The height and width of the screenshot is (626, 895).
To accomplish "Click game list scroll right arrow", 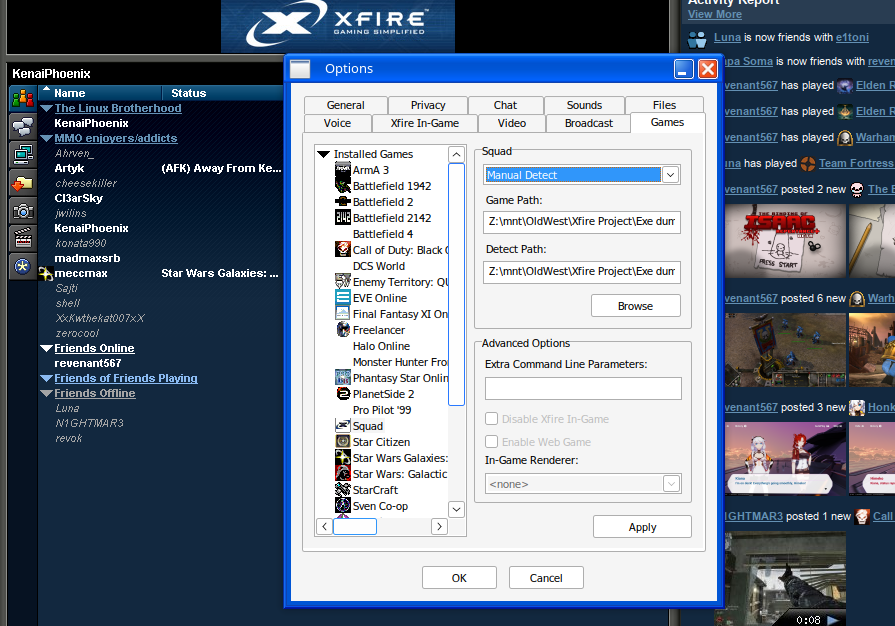I will click(439, 526).
